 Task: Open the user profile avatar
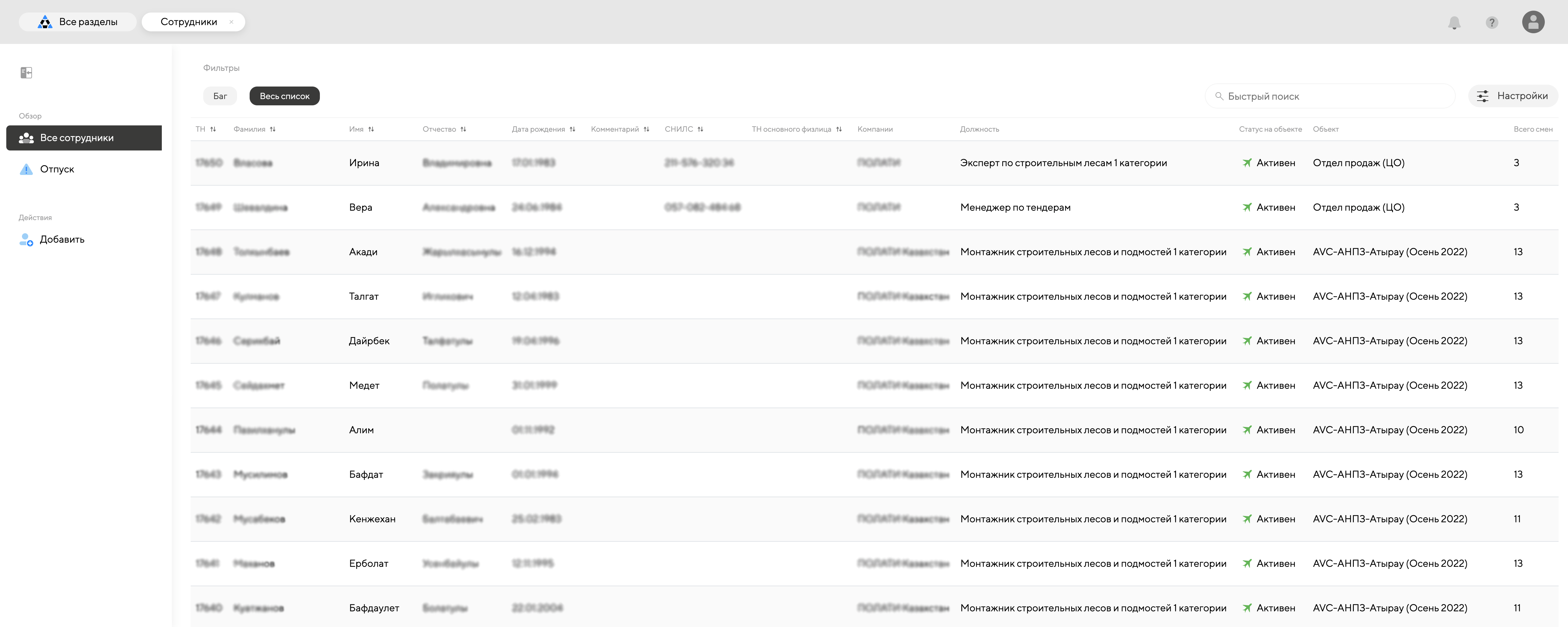(1533, 22)
